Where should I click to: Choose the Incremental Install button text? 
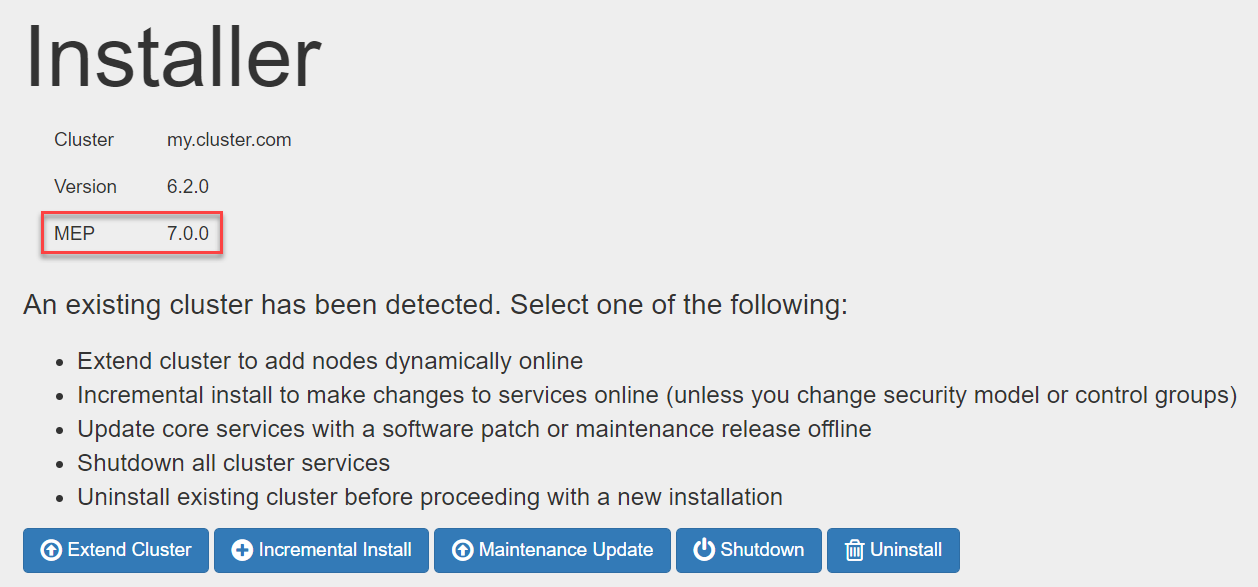(335, 550)
